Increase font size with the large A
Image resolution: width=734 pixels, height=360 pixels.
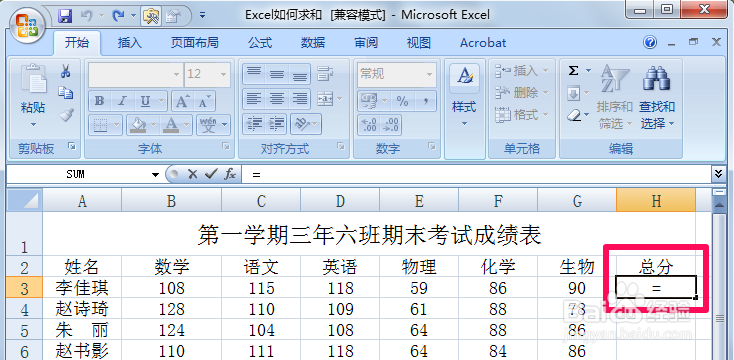point(182,101)
